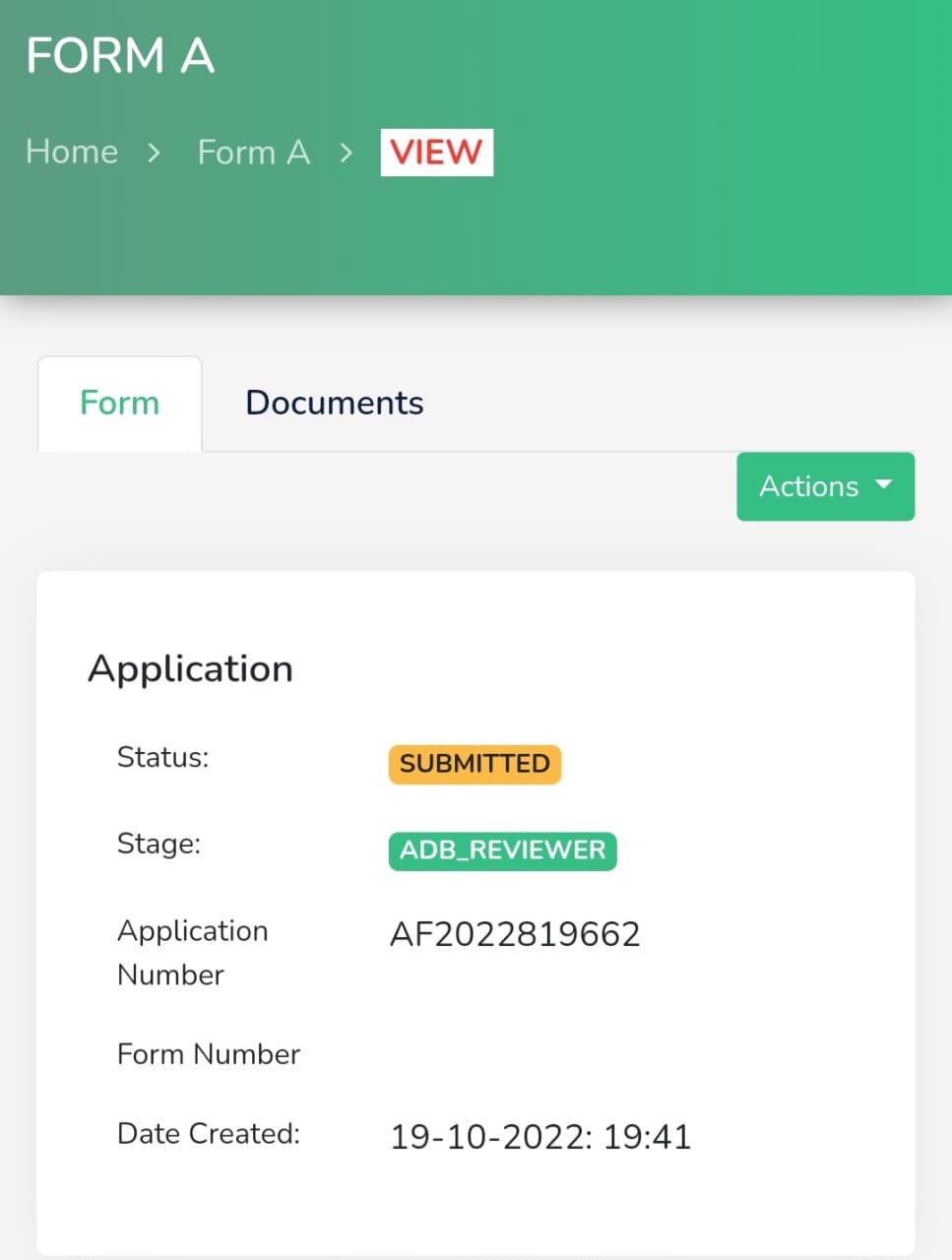
Task: Click the caret arrow on Actions
Action: [883, 484]
